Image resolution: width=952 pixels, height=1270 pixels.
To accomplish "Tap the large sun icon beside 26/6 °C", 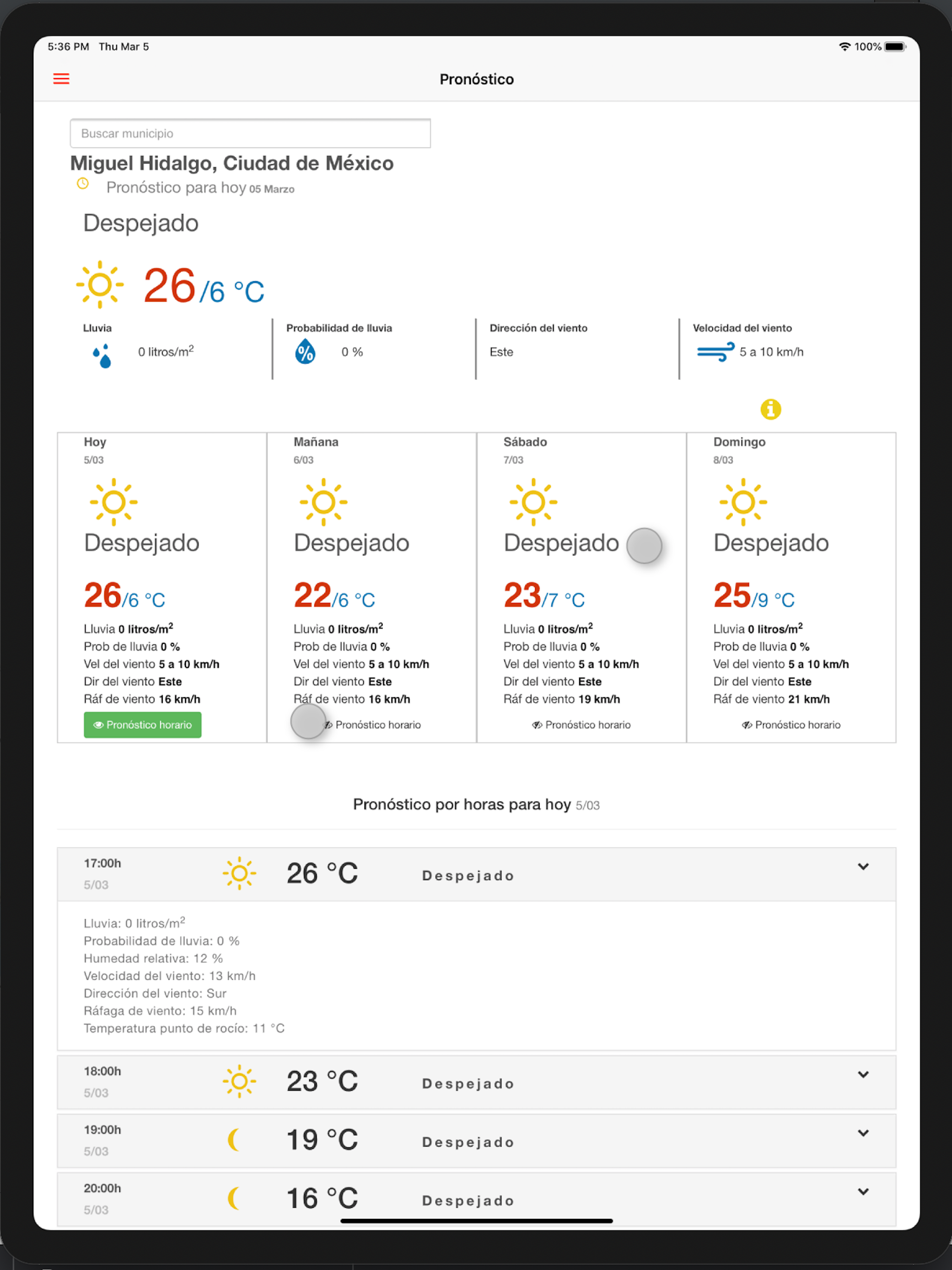I will point(100,285).
